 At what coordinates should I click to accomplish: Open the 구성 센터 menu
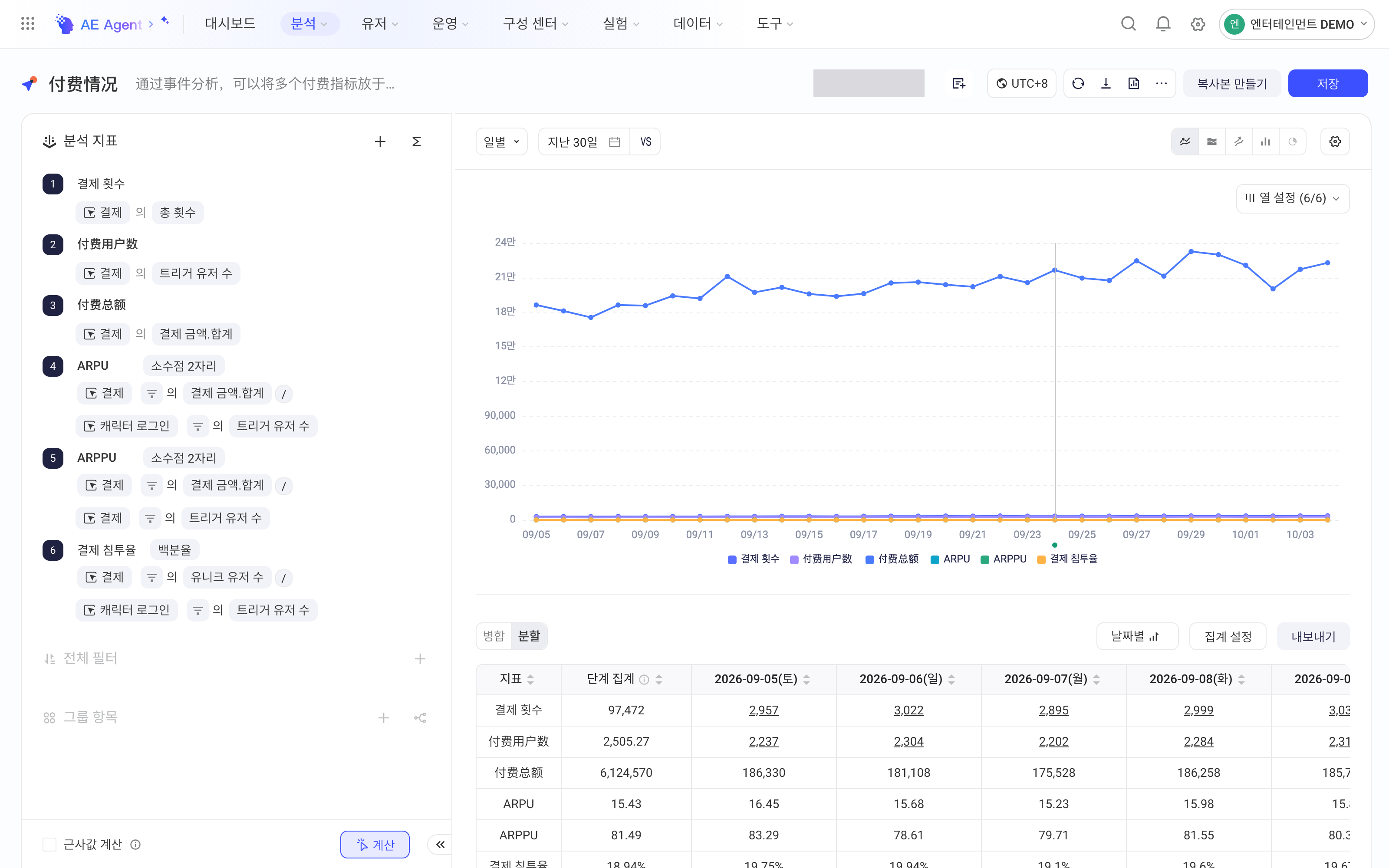535,23
